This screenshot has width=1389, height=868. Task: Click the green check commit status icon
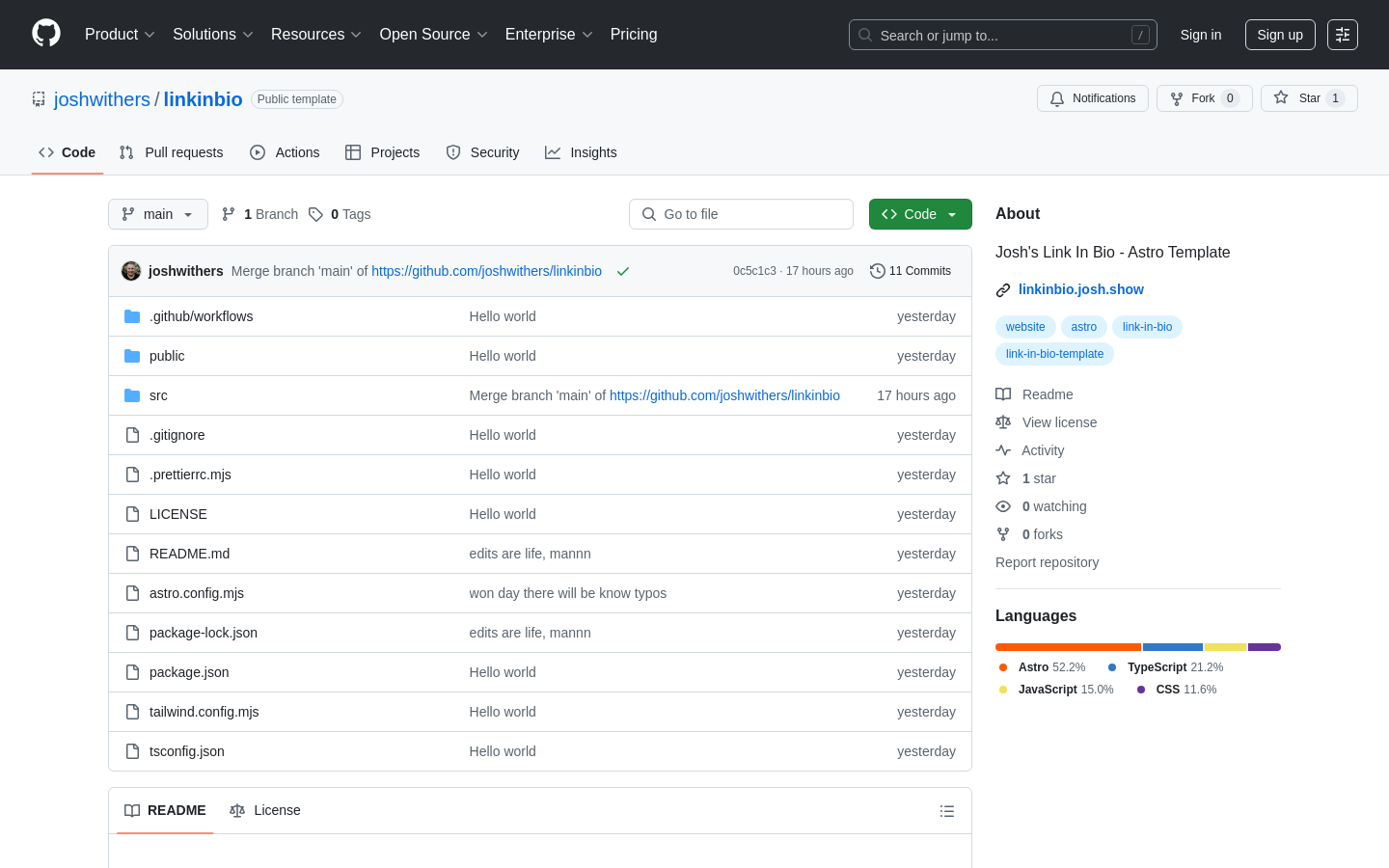[x=623, y=271]
